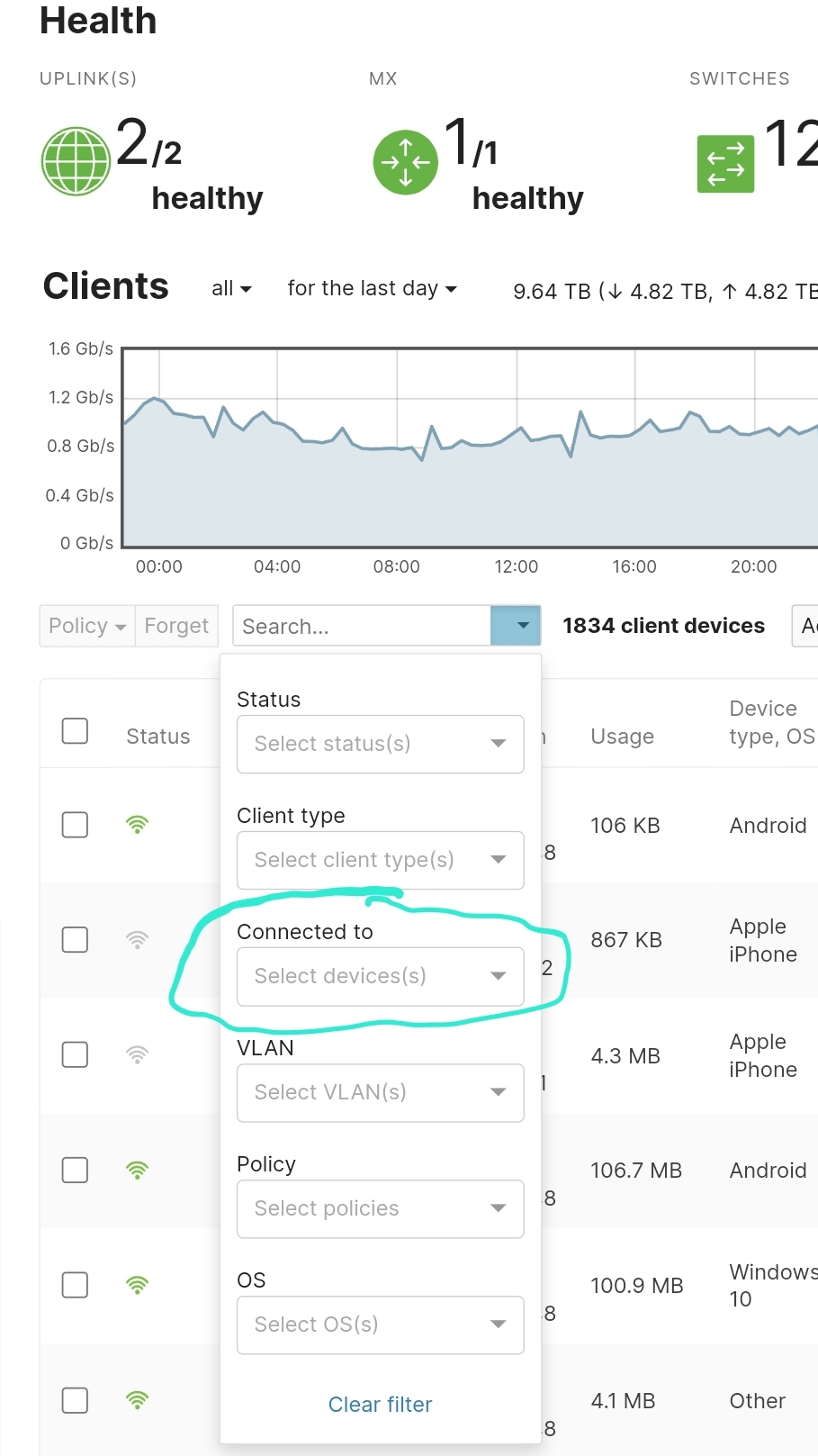Viewport: 818px width, 1456px height.
Task: Check the checkbox for the Windows 10 client
Action: point(75,1285)
